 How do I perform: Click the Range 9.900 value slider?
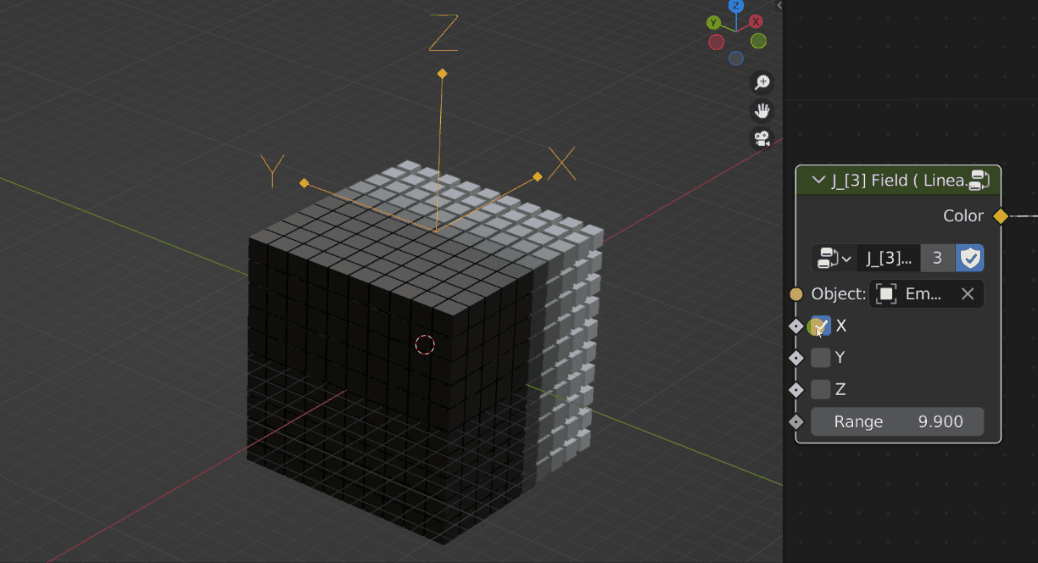click(897, 422)
